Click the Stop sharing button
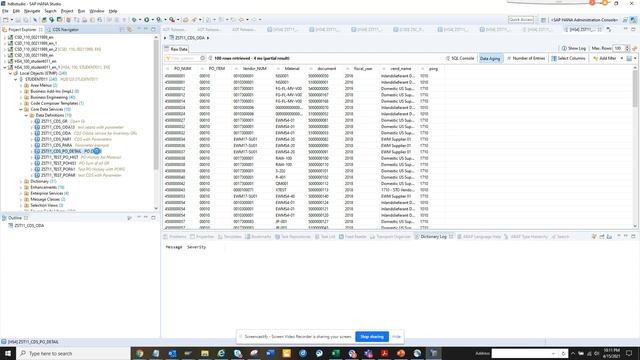The height and width of the screenshot is (360, 640). [x=372, y=337]
